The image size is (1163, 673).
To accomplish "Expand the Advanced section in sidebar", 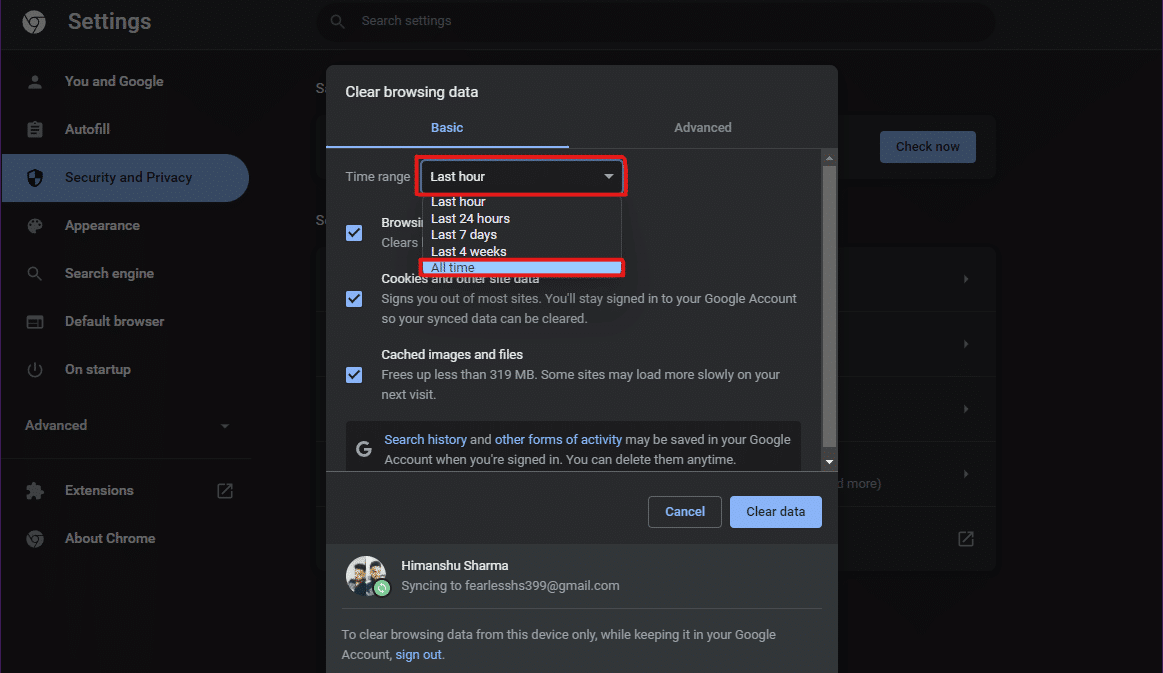I will pos(126,425).
